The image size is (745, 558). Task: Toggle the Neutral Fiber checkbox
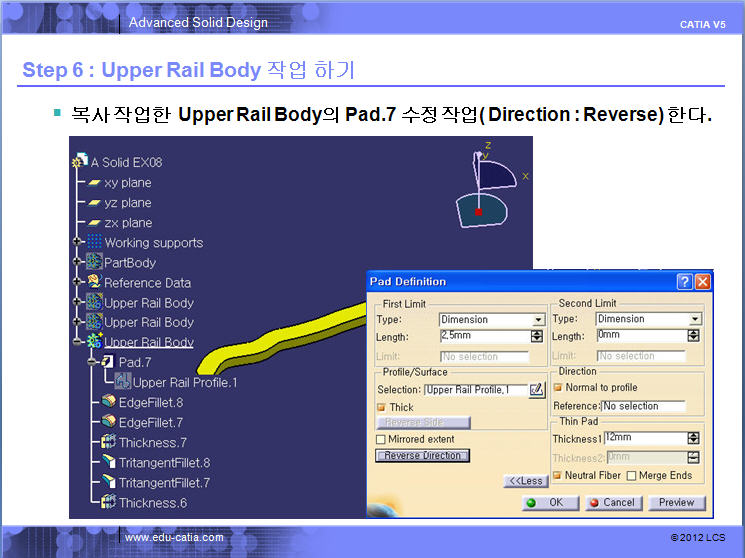[x=558, y=475]
